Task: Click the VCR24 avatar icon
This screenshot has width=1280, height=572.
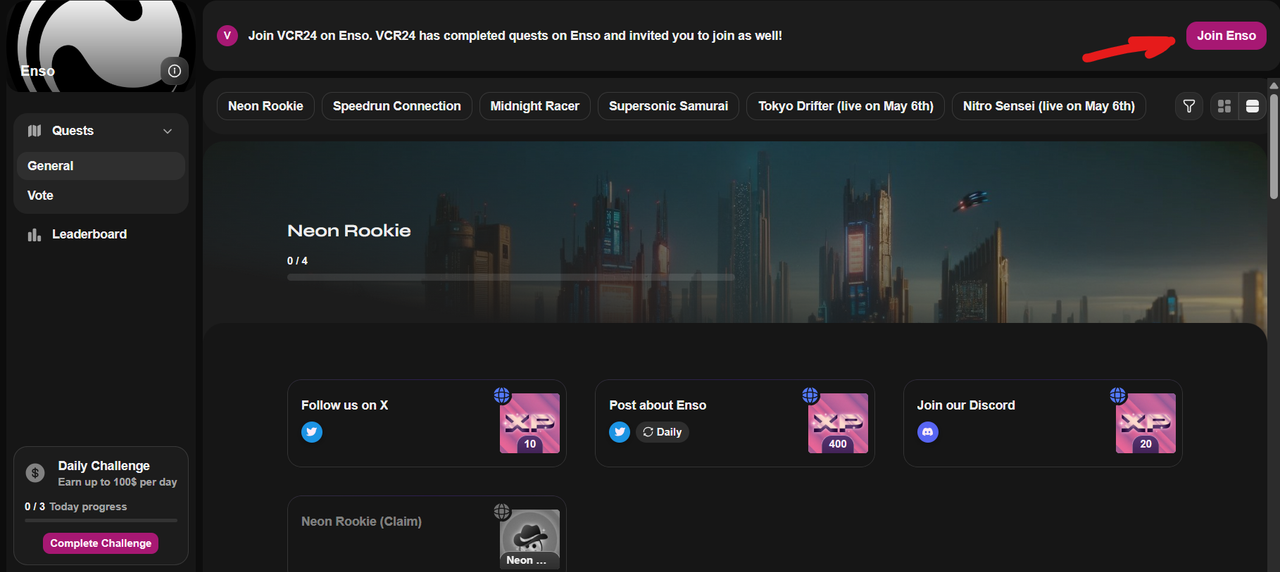Action: pyautogui.click(x=228, y=35)
